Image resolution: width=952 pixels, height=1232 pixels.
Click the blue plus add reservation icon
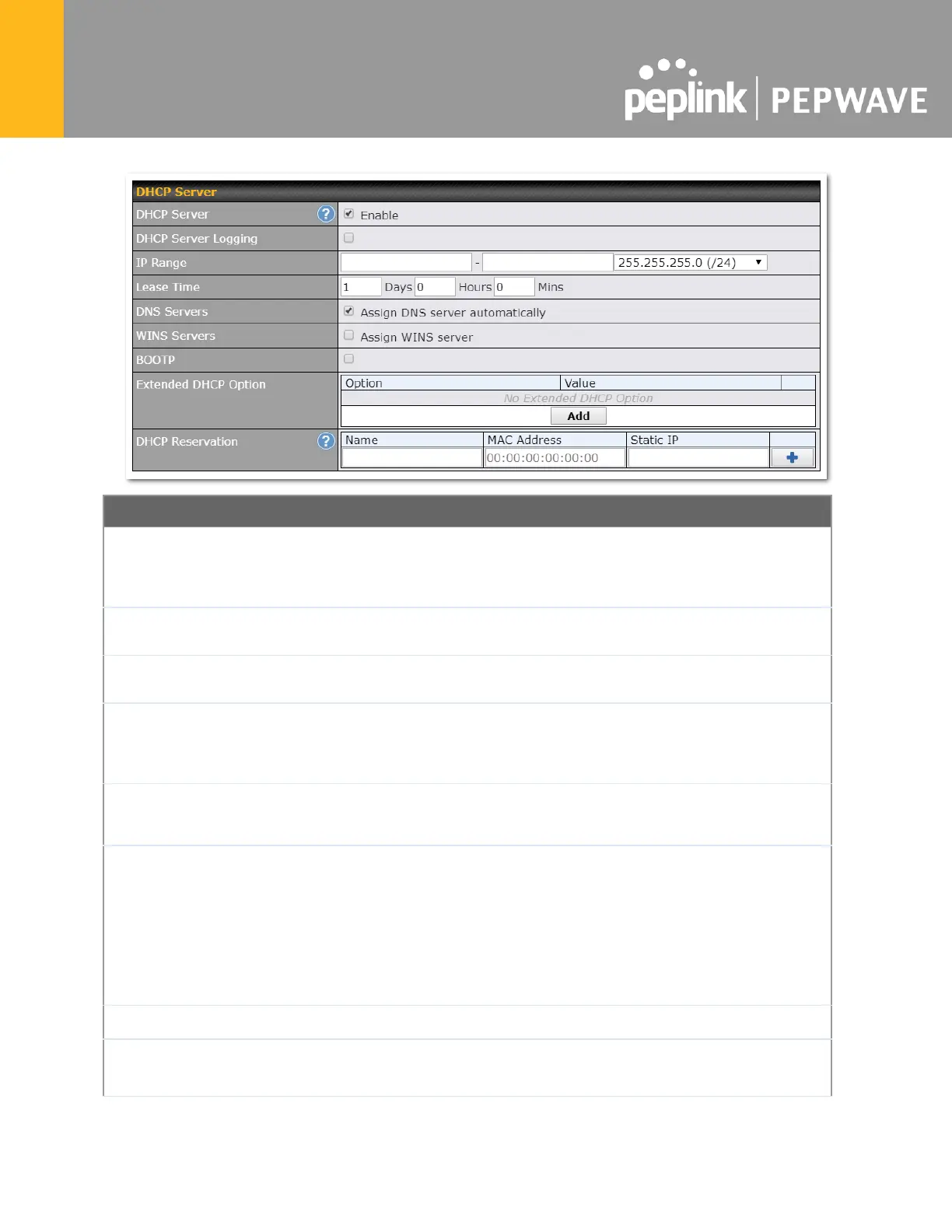coord(792,458)
